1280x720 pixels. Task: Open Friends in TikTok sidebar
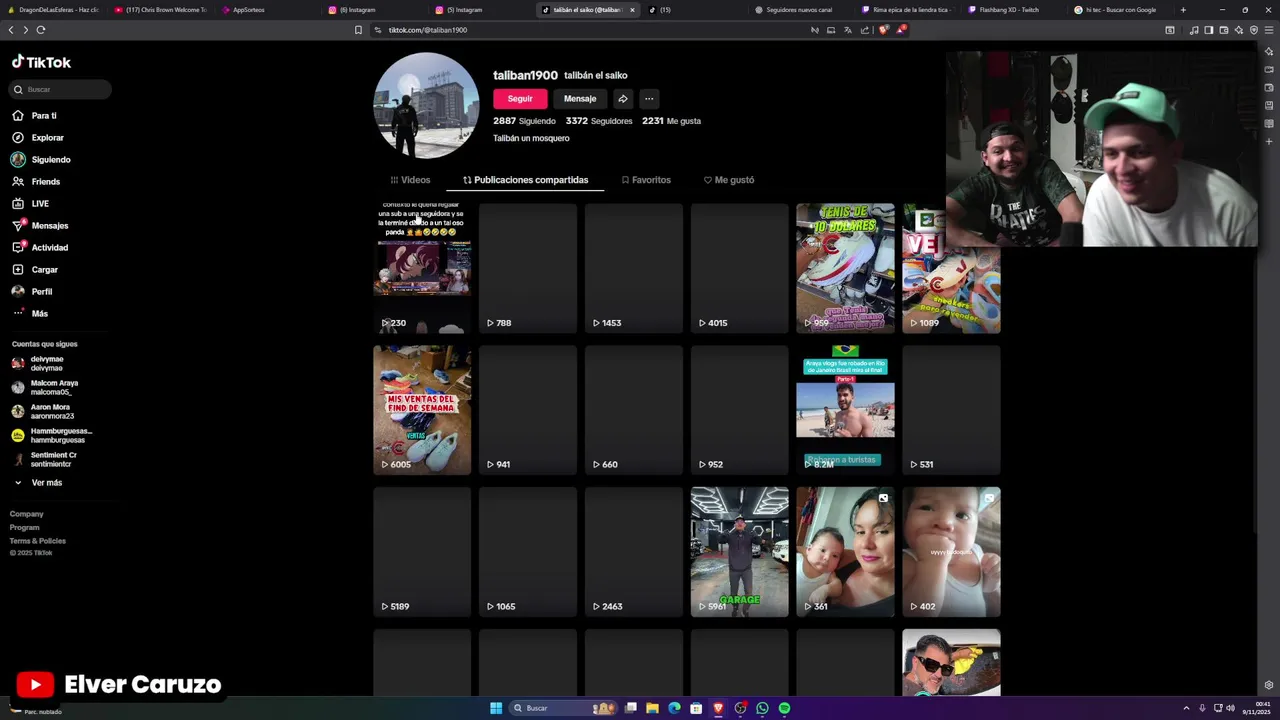[37, 182]
